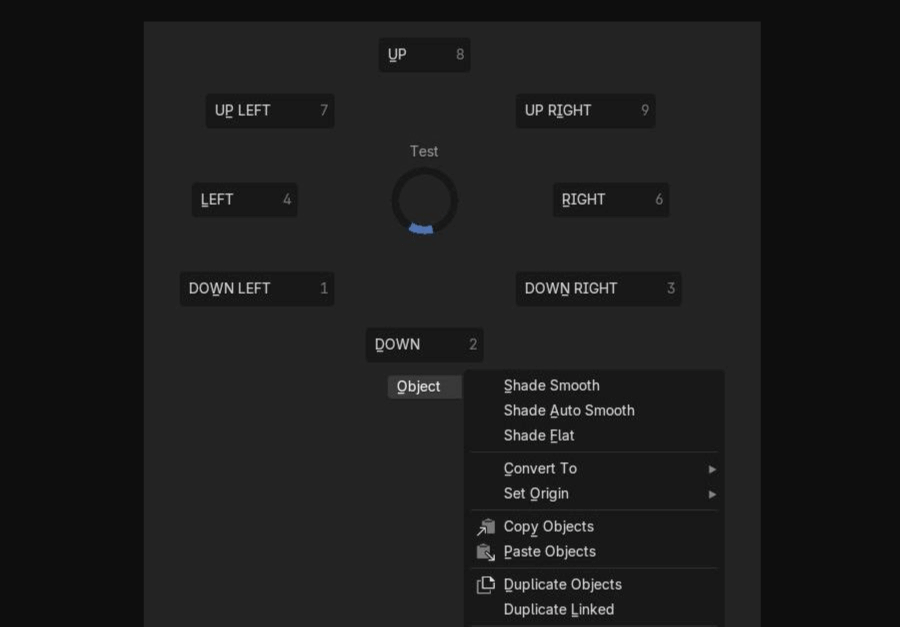Click the RIGHT pie button

click(611, 199)
